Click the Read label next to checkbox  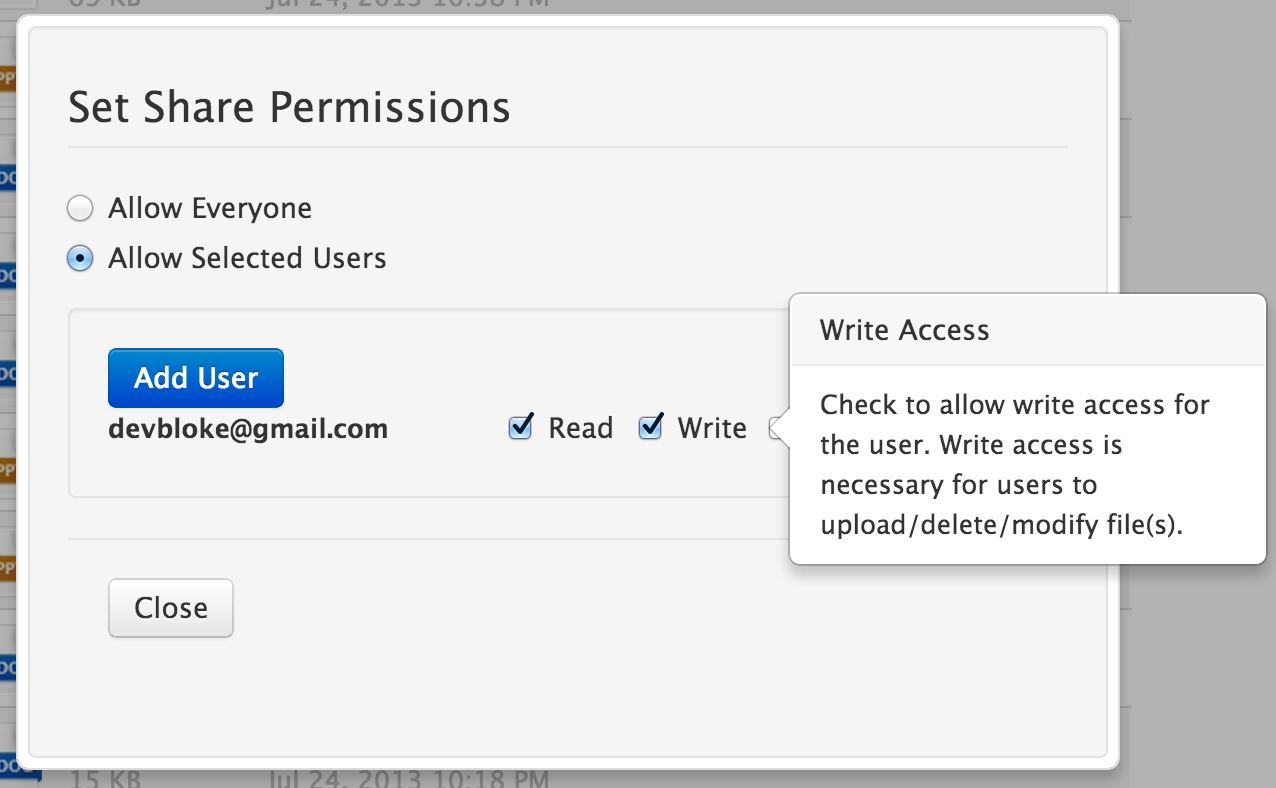click(x=581, y=428)
